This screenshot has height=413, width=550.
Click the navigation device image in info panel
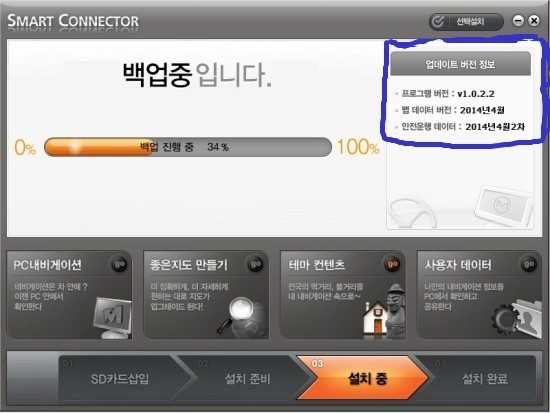point(504,204)
